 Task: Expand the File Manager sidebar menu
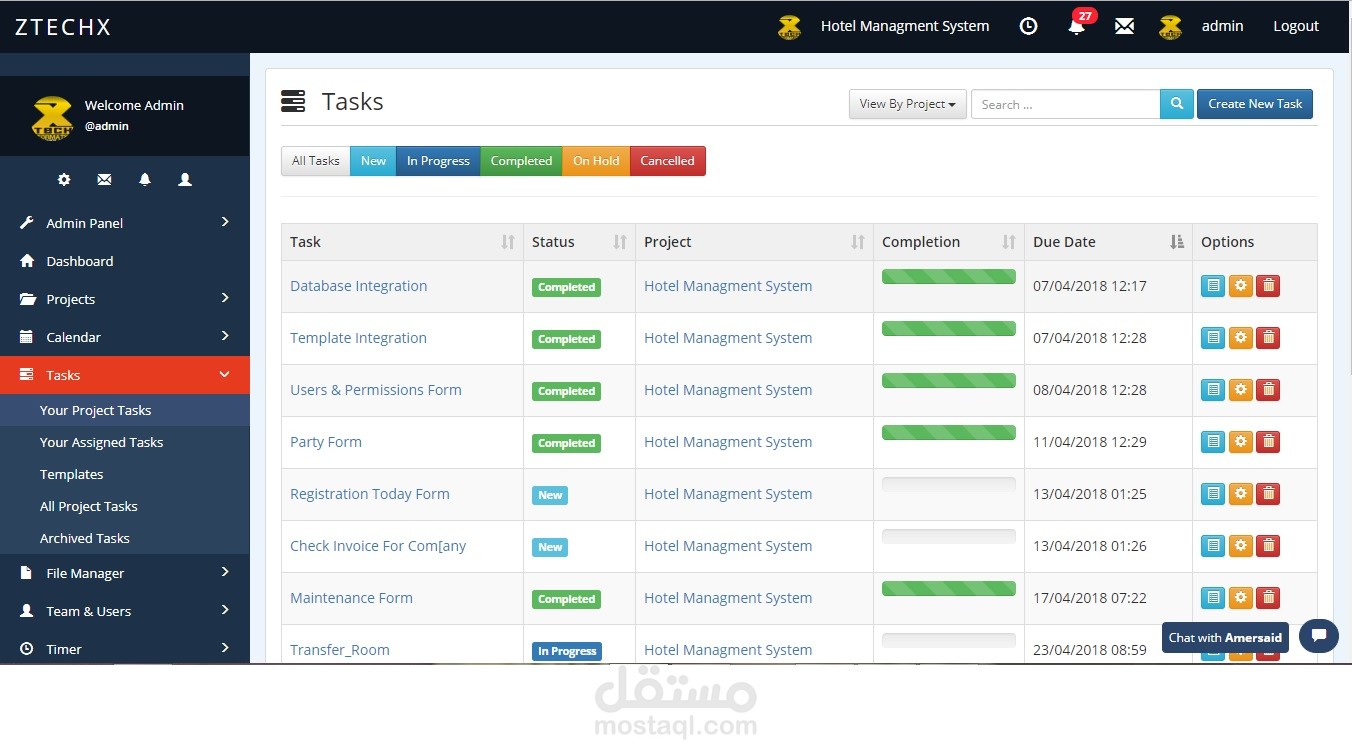(125, 573)
